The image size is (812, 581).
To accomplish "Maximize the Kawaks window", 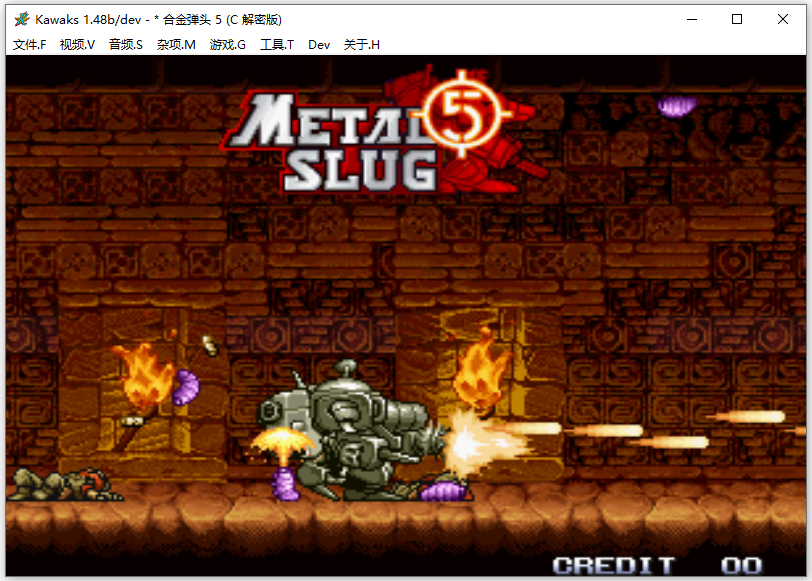I will tap(737, 20).
